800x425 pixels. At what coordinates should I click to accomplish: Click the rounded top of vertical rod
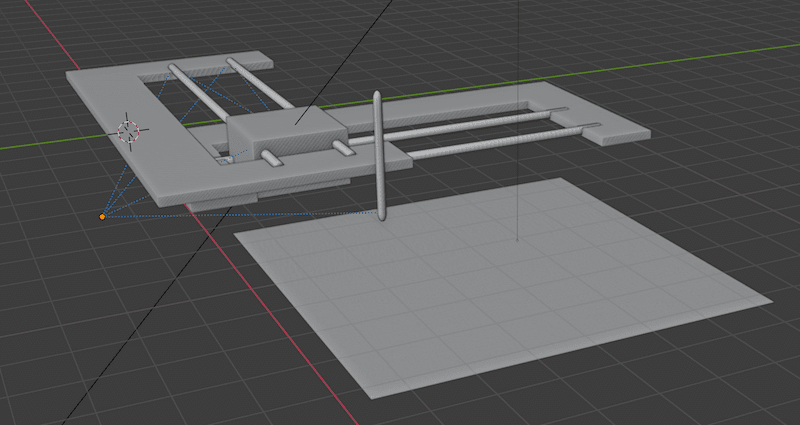click(377, 95)
